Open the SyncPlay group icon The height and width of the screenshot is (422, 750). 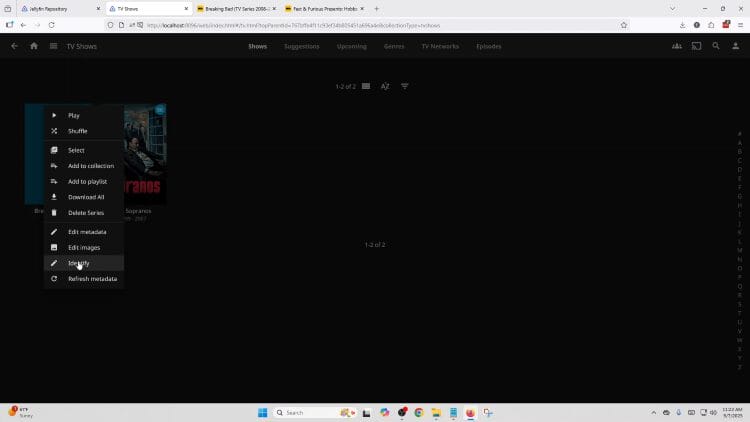coord(677,46)
